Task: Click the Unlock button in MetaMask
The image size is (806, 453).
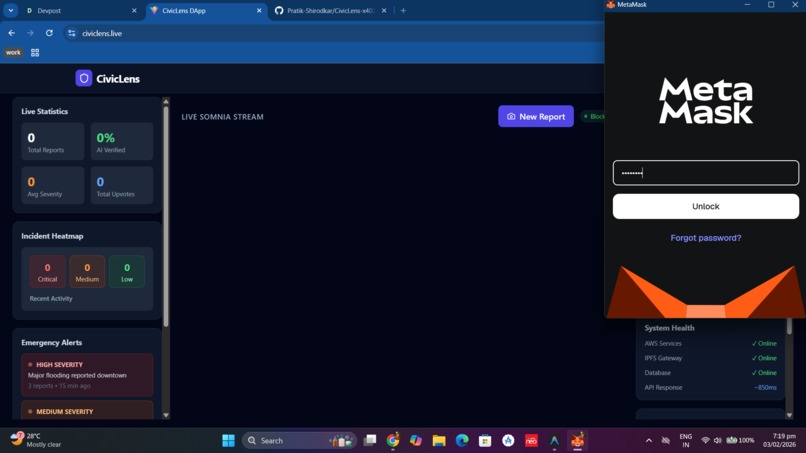Action: point(705,206)
